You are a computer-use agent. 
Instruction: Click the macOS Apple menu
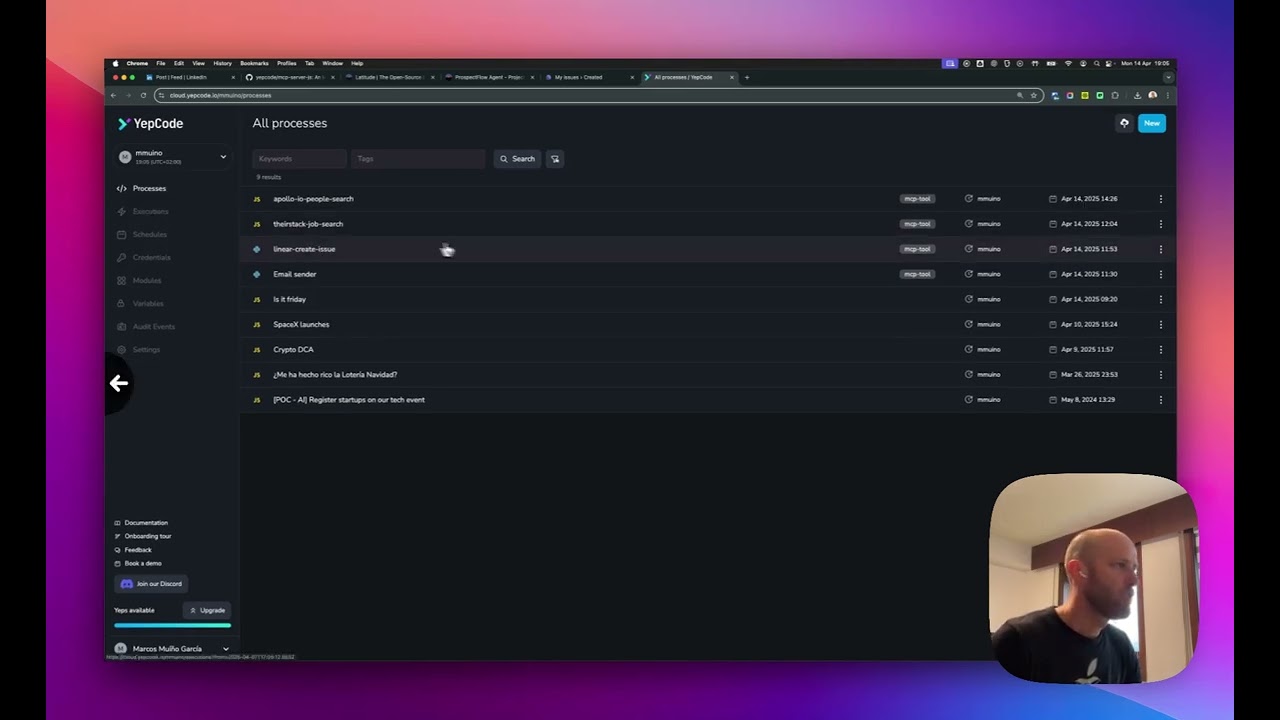[x=115, y=63]
